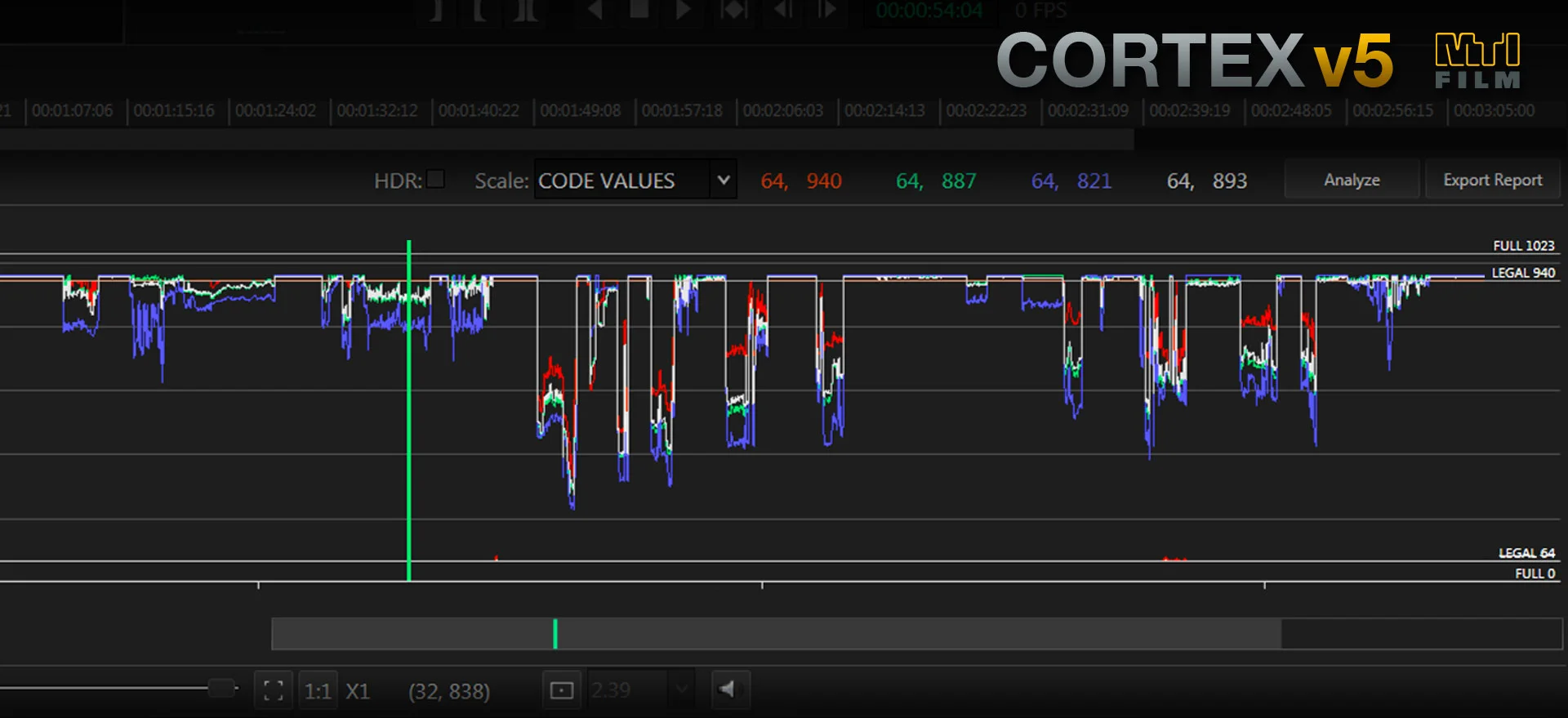Click the LEGAL 940 level label
Image resolution: width=1568 pixels, height=718 pixels.
point(1523,272)
